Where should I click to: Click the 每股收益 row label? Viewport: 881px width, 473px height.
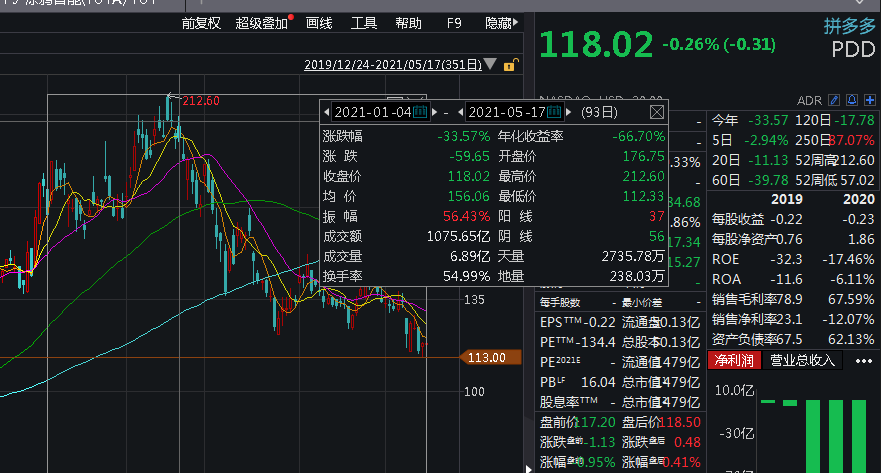[x=738, y=219]
